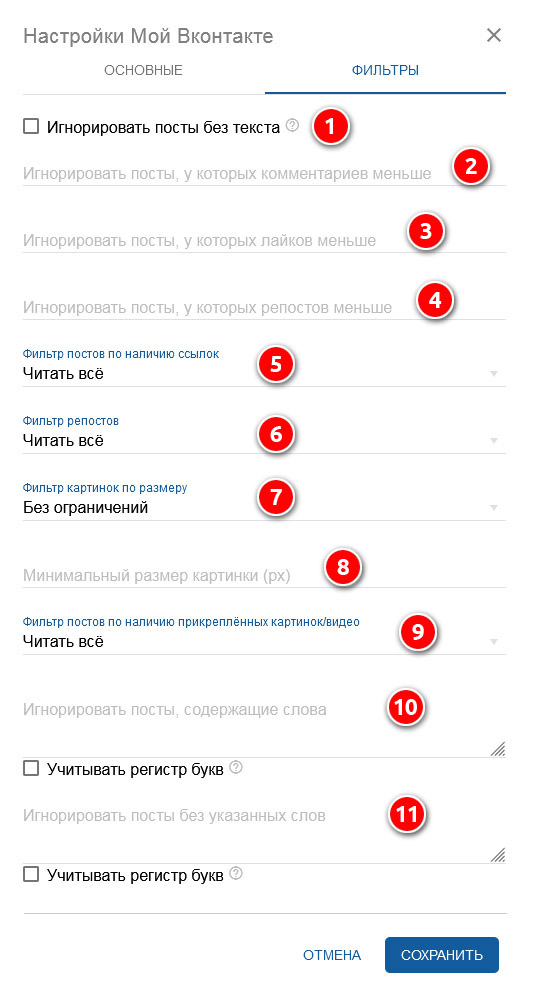Click help icon next to second "Учитывать регистр букв"

236,873
